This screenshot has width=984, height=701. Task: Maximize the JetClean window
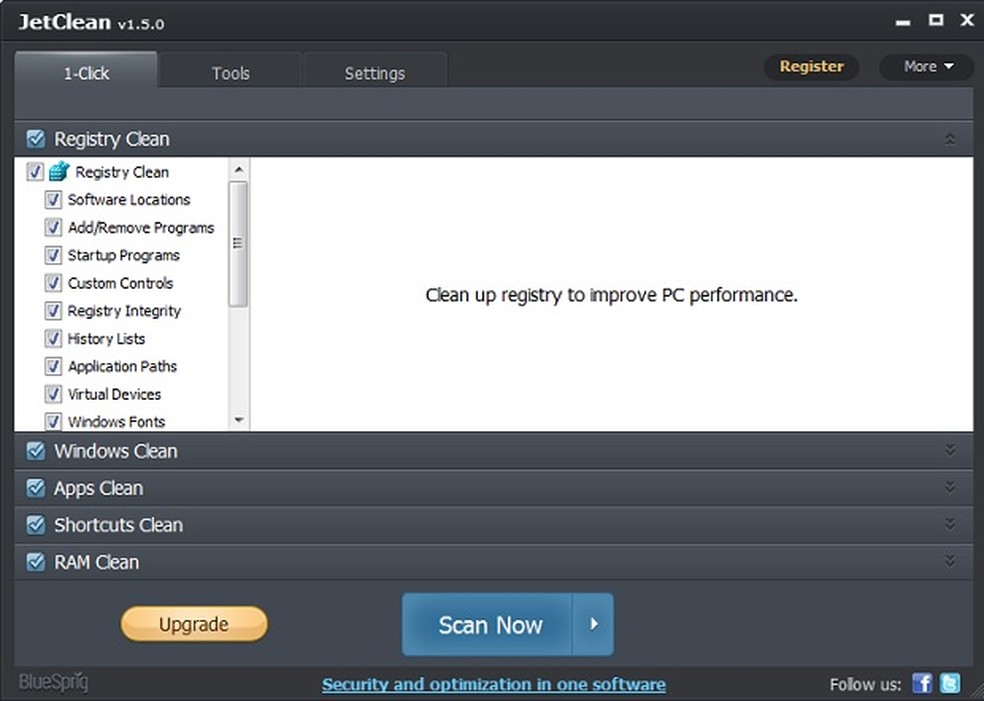pos(936,20)
